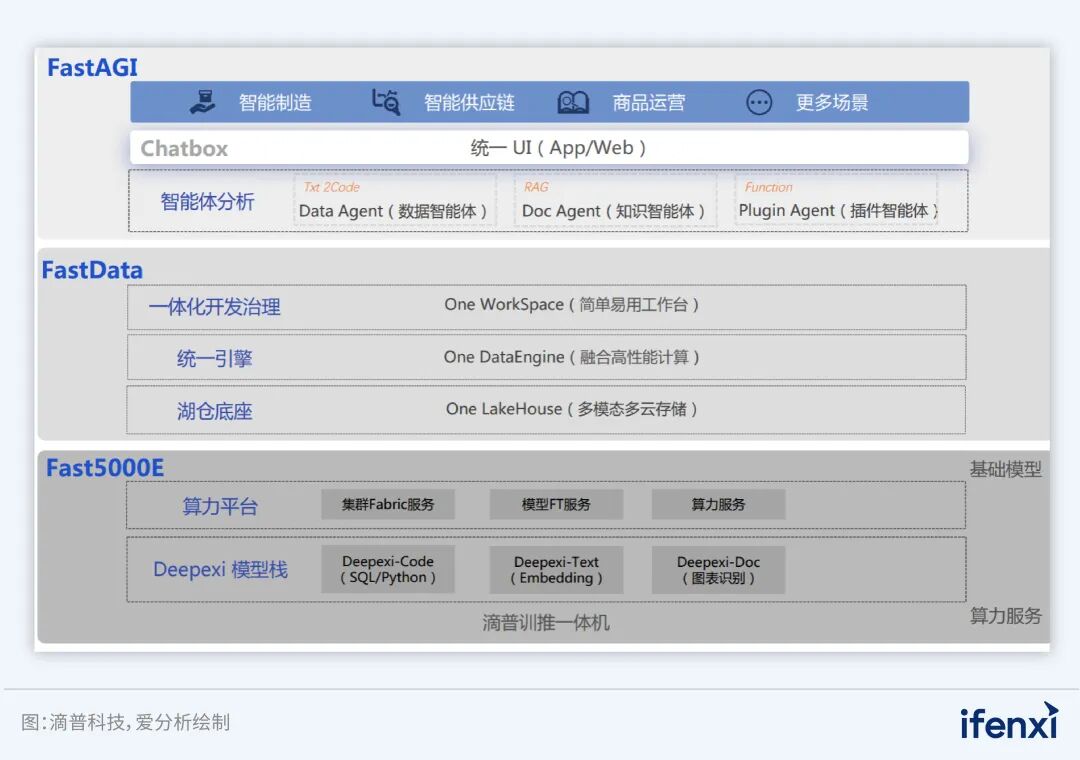The image size is (1080, 760).
Task: Click the Deepexi 模型栈 label
Action: [220, 570]
